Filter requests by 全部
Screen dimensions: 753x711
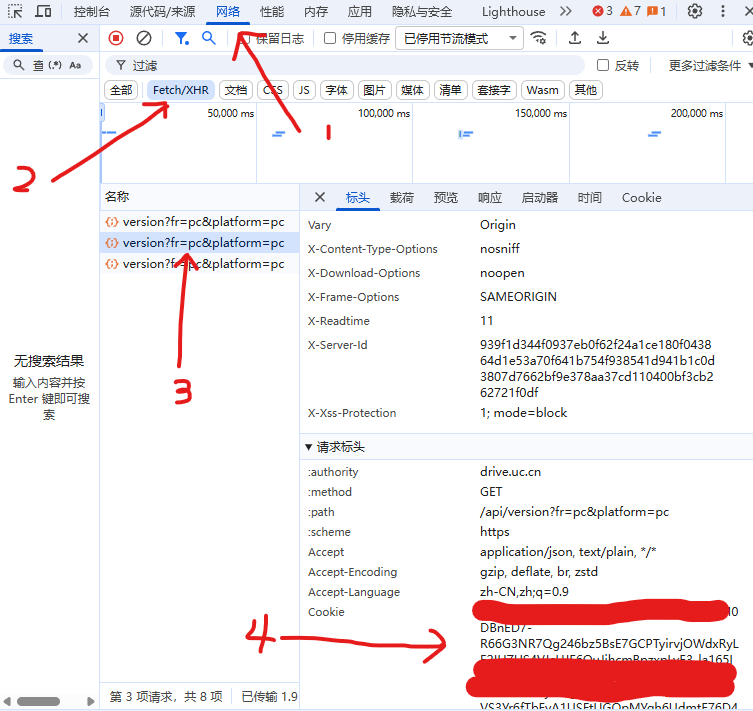point(121,90)
